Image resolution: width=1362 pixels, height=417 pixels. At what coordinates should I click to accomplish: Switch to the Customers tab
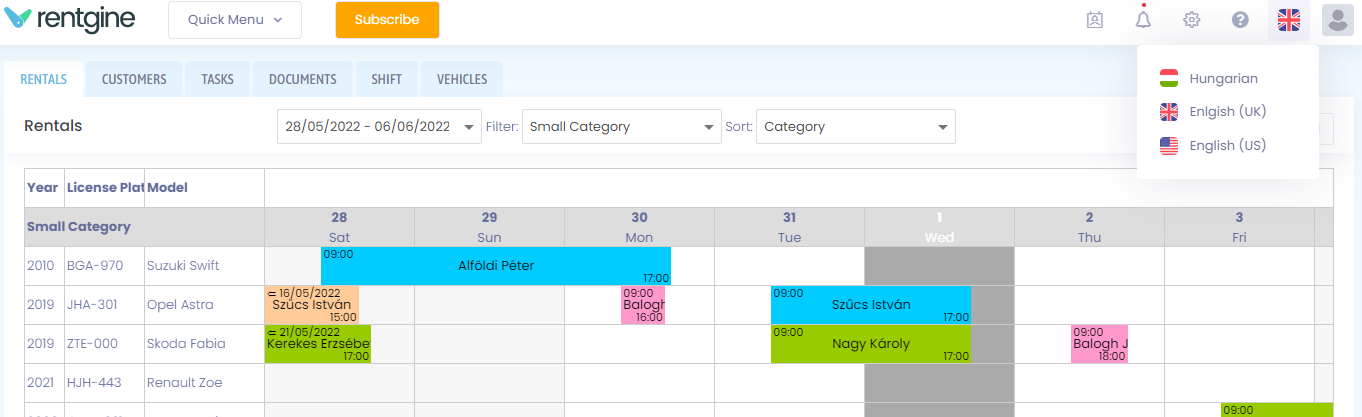134,79
